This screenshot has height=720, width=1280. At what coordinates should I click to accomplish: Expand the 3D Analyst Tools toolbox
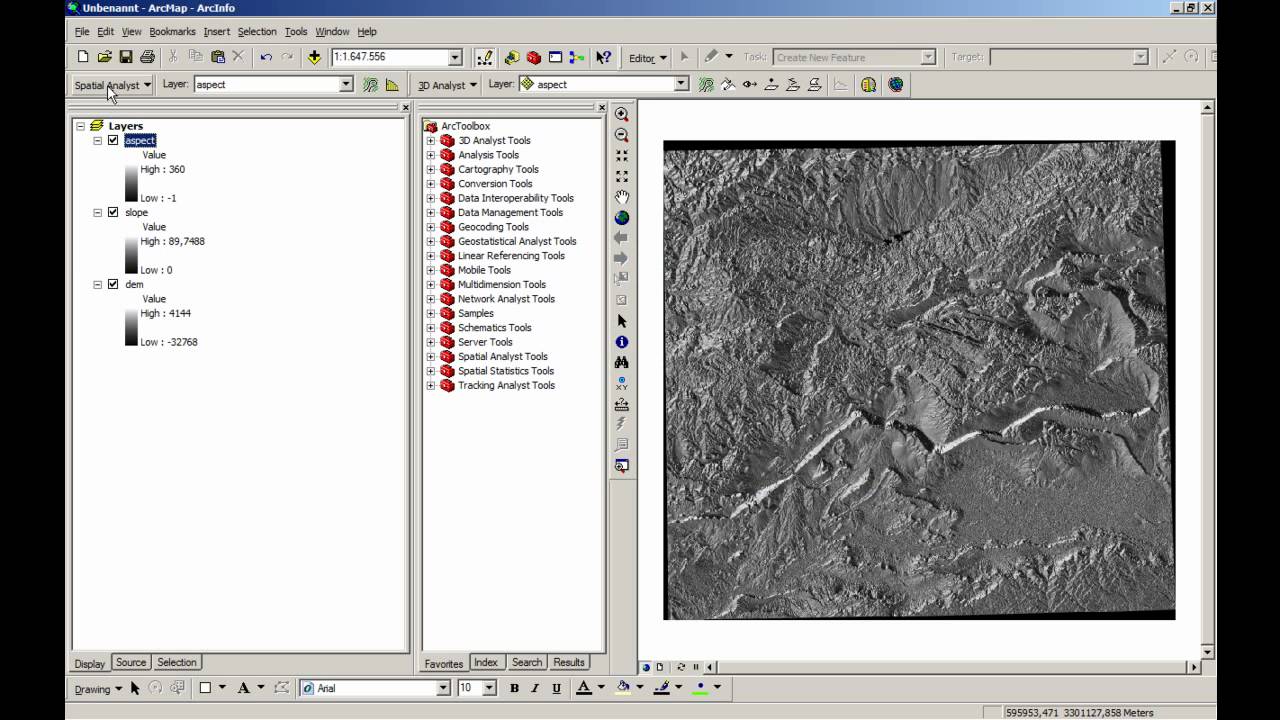tap(431, 141)
